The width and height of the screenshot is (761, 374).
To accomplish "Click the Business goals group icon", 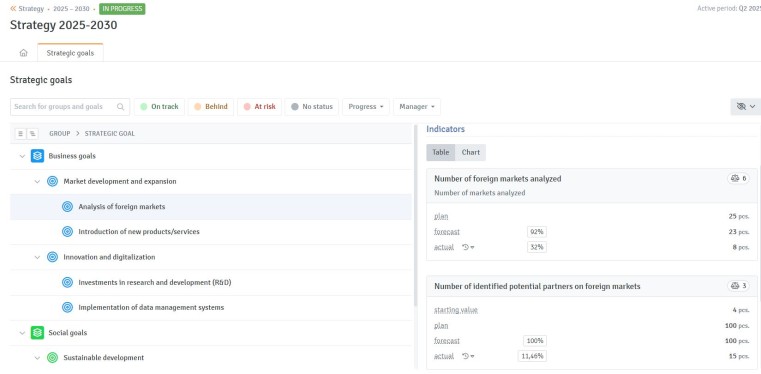I will point(37,156).
